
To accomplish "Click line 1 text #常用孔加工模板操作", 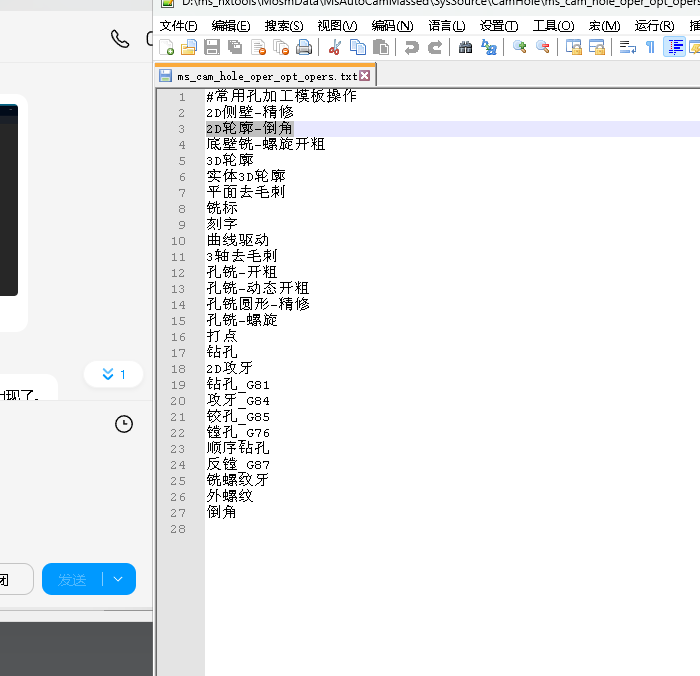I will 281,96.
